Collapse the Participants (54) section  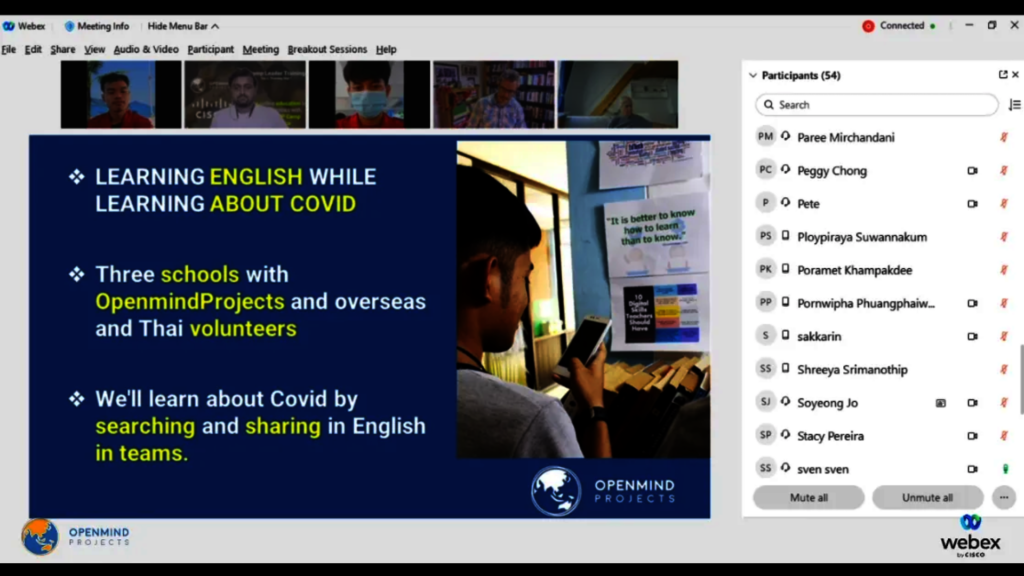[752, 74]
